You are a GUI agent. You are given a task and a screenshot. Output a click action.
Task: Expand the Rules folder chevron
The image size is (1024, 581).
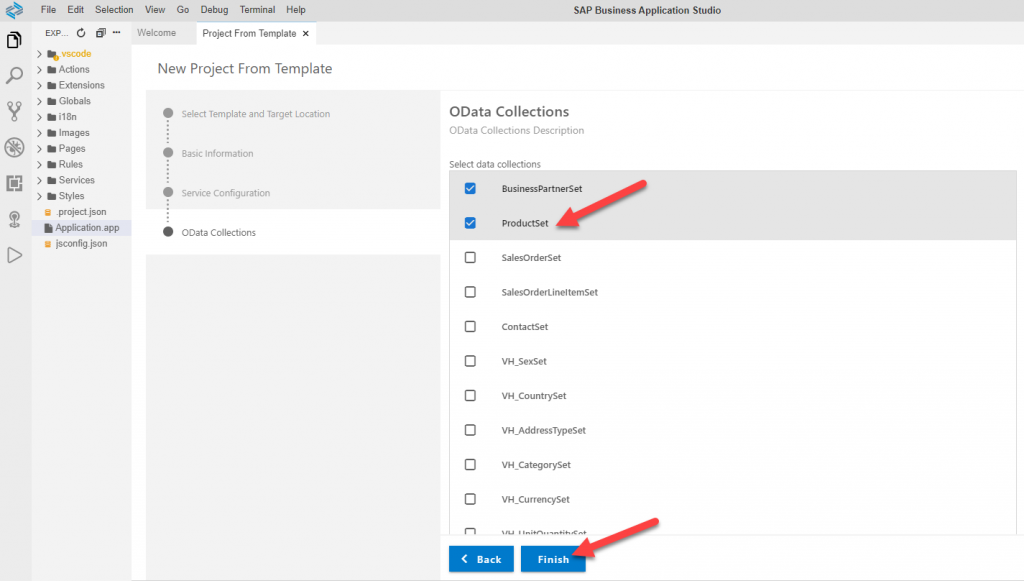point(39,165)
